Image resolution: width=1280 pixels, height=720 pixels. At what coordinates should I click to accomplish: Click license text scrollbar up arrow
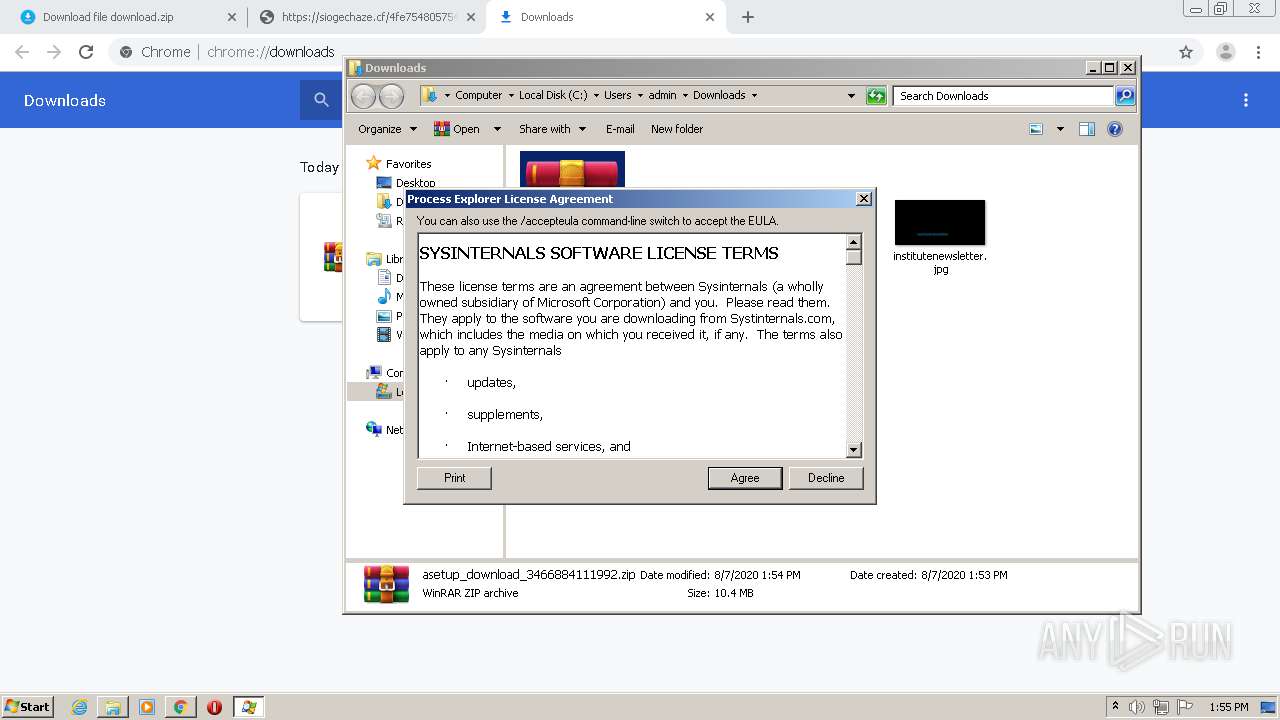(x=854, y=242)
